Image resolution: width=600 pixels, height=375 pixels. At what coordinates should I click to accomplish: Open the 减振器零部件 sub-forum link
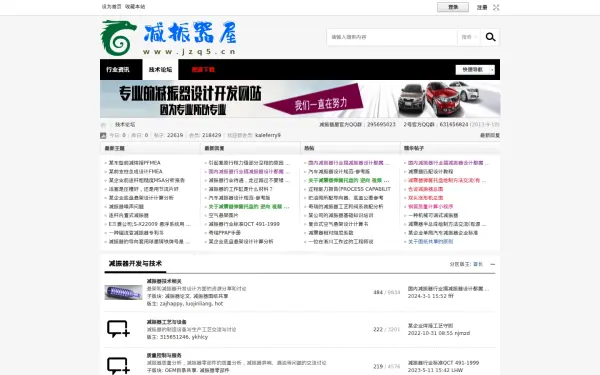[214, 370]
